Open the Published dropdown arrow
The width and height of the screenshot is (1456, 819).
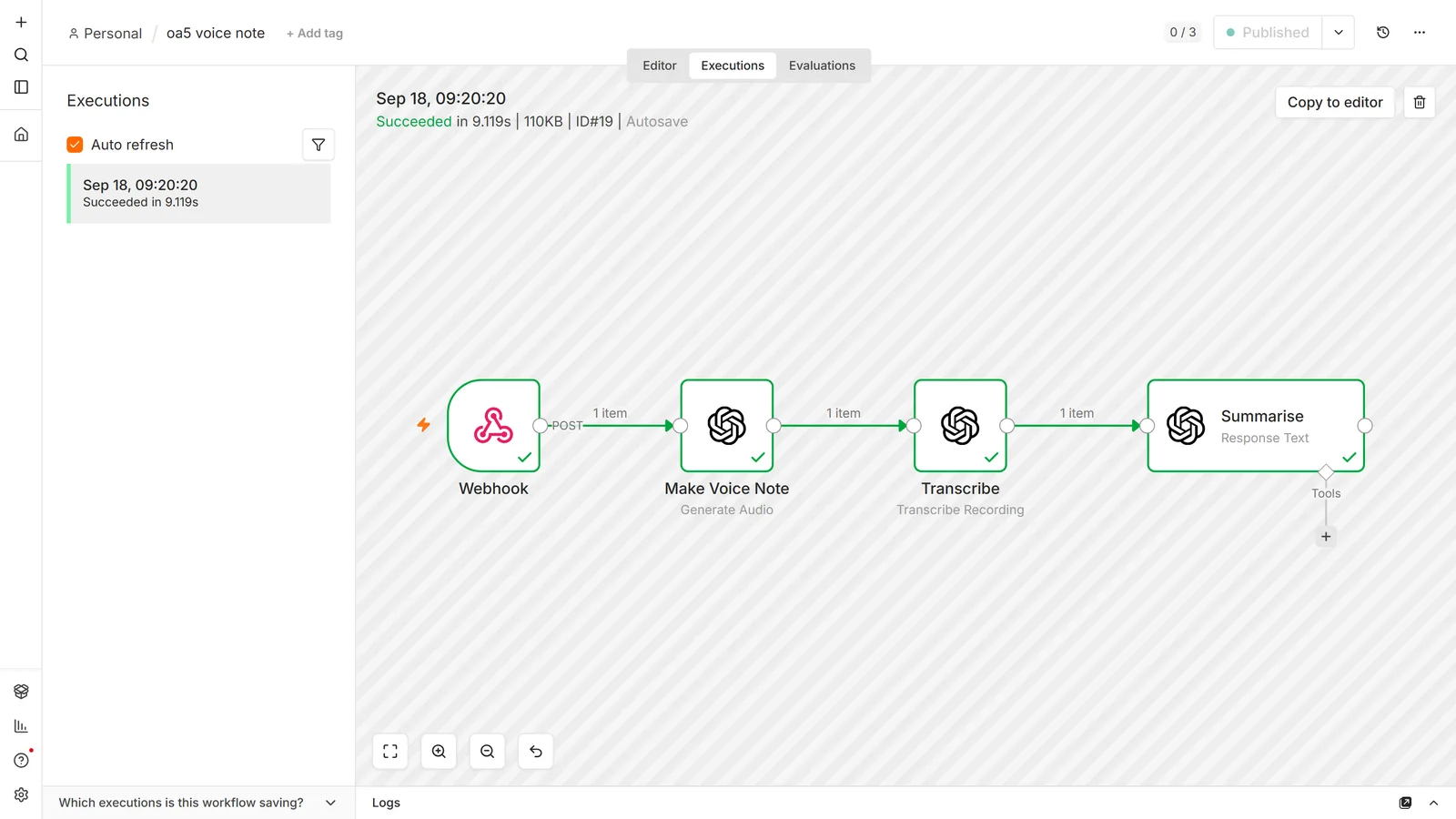click(1339, 33)
